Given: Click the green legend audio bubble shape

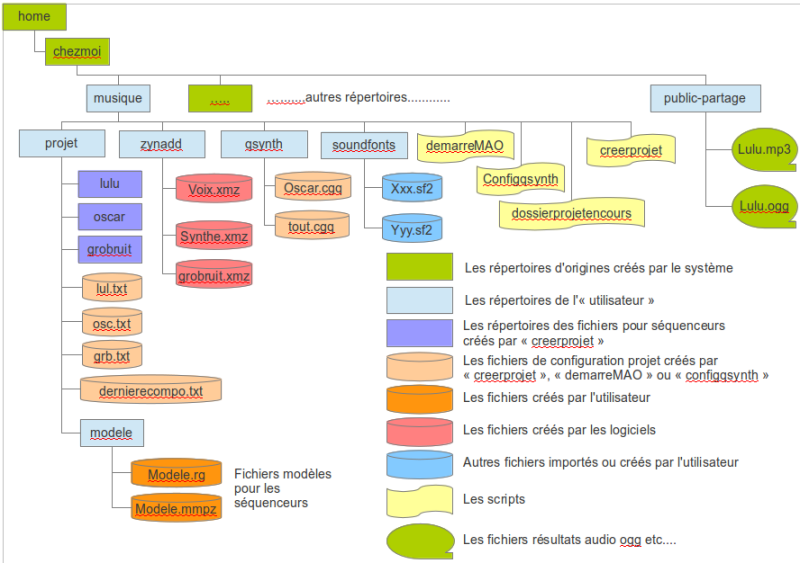Looking at the screenshot, I should 420,541.
